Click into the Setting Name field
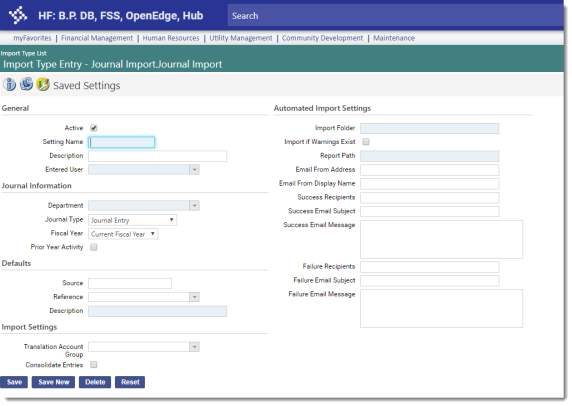Screen dimensions: 572x406 pyautogui.click(x=121, y=142)
